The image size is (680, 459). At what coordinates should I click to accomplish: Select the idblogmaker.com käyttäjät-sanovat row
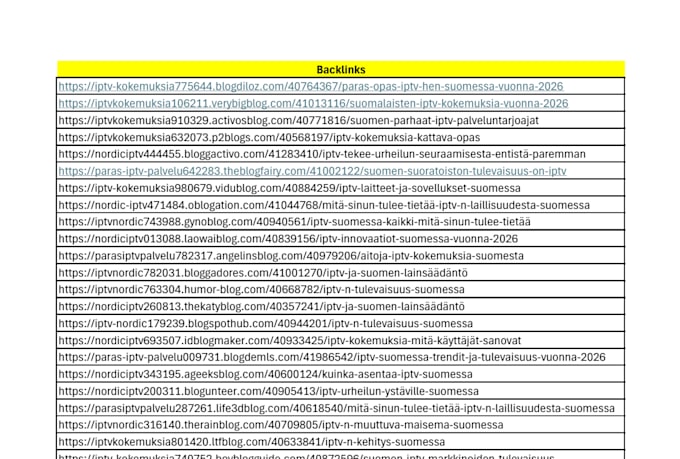340,340
